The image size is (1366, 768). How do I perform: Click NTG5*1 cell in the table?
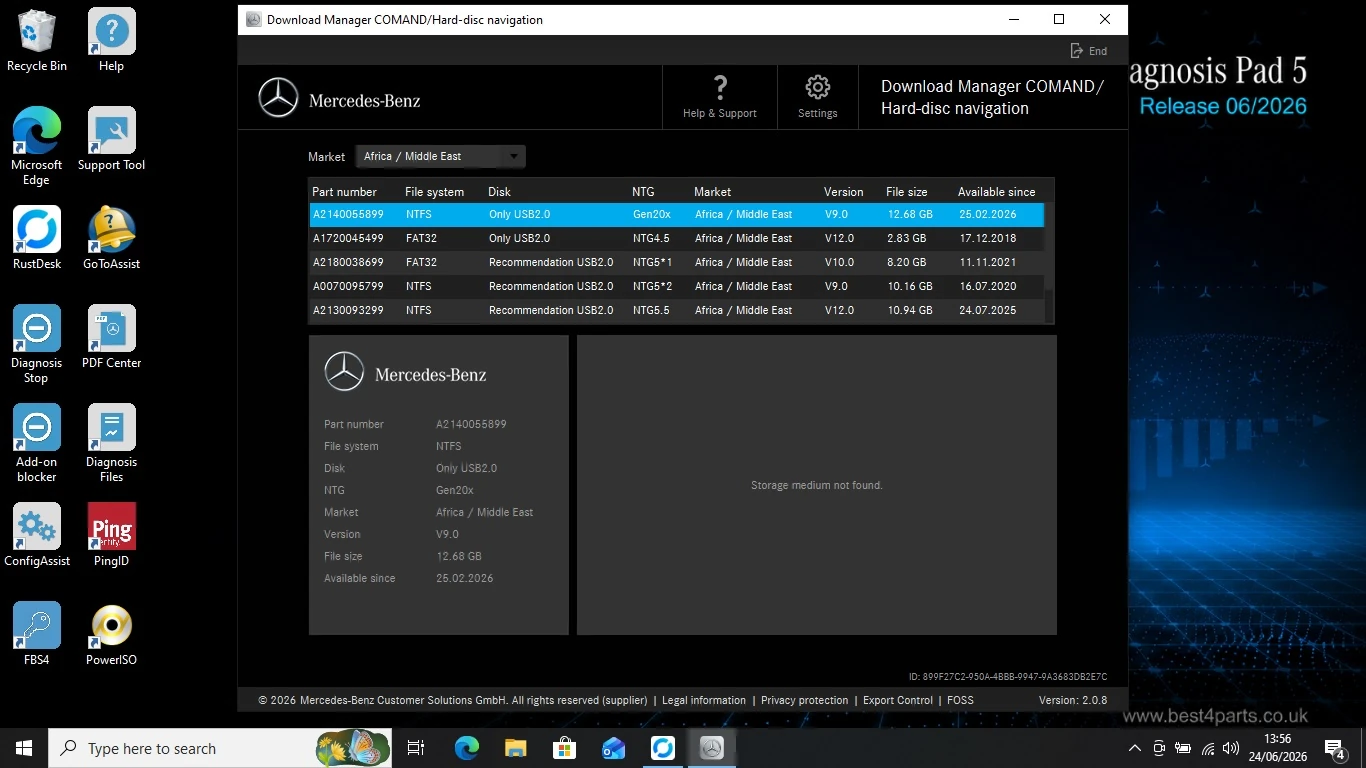tap(653, 262)
